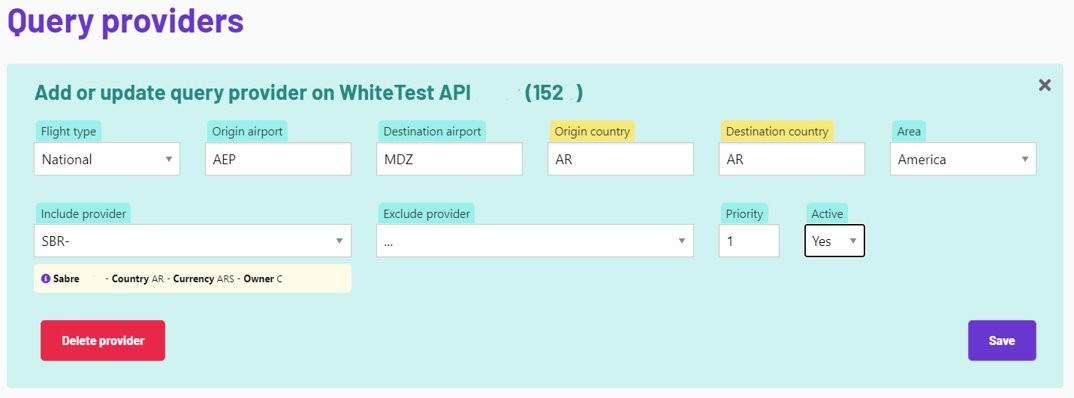
Task: Click the Origin country input field
Action: [x=621, y=159]
